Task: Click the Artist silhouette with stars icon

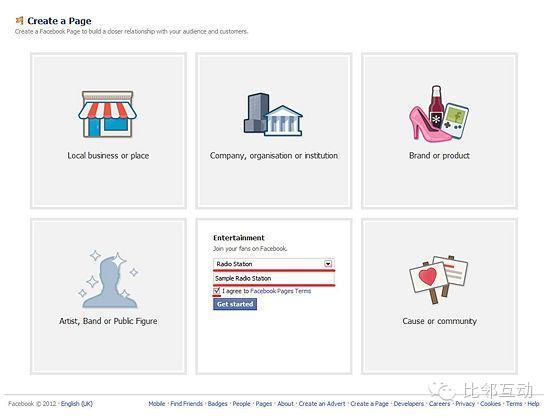Action: click(x=108, y=279)
